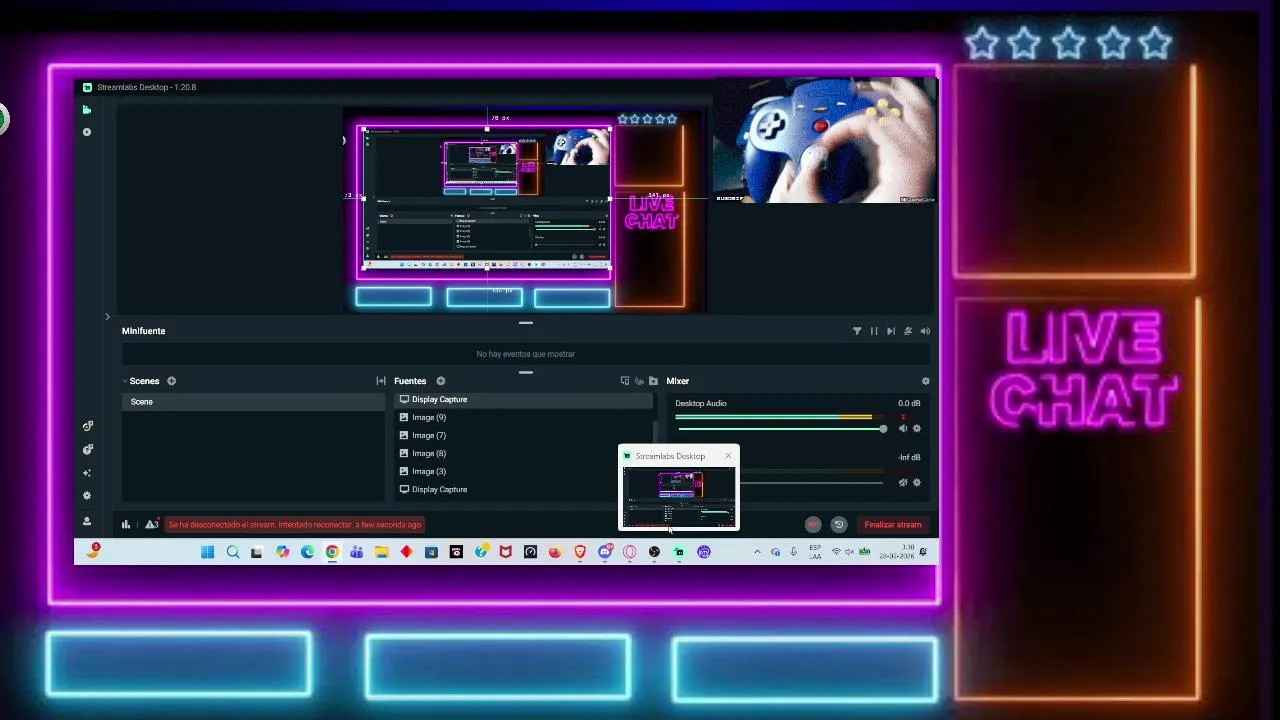Toggle the replay buffer button
This screenshot has width=1280, height=720.
[x=839, y=524]
